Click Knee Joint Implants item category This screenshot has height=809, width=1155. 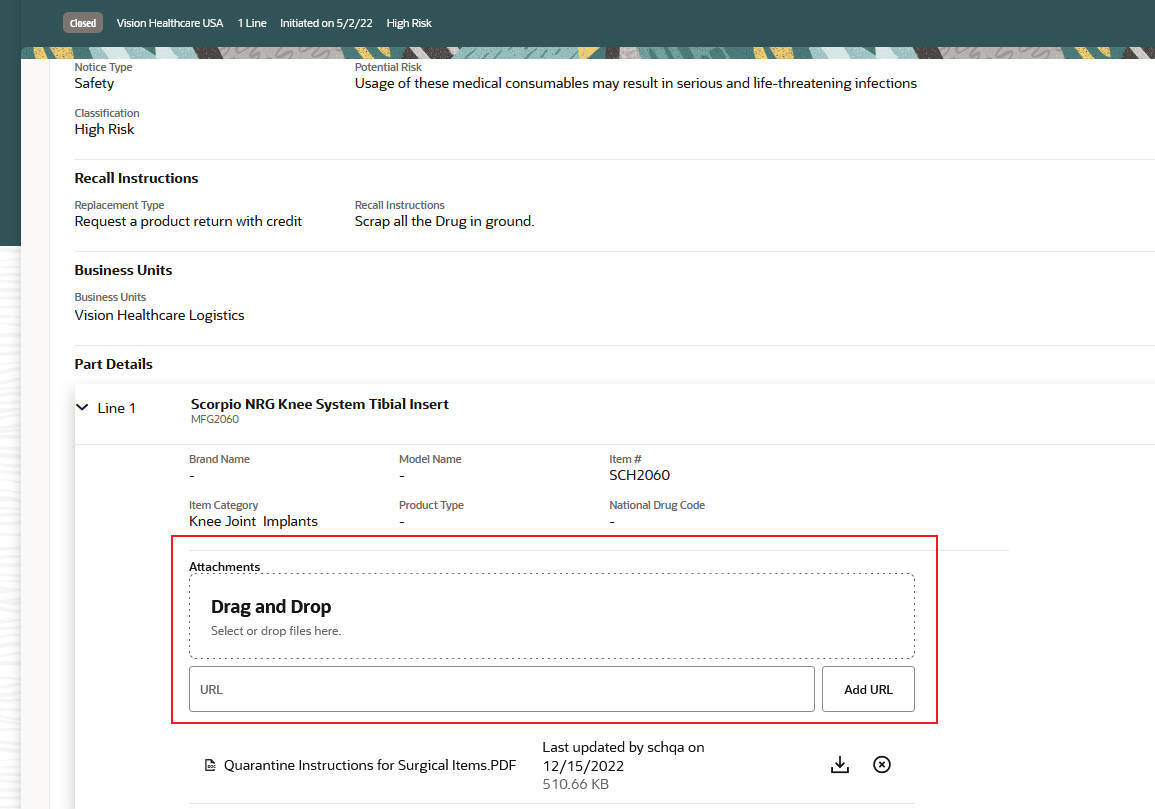(253, 522)
